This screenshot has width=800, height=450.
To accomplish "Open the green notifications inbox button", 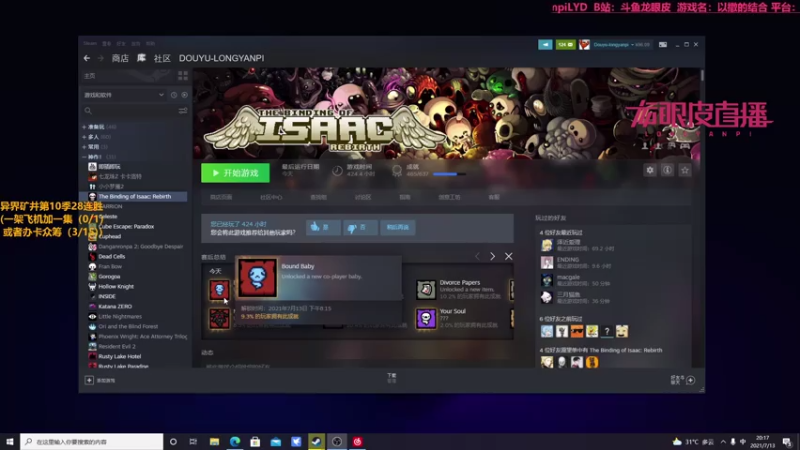I will pos(565,45).
